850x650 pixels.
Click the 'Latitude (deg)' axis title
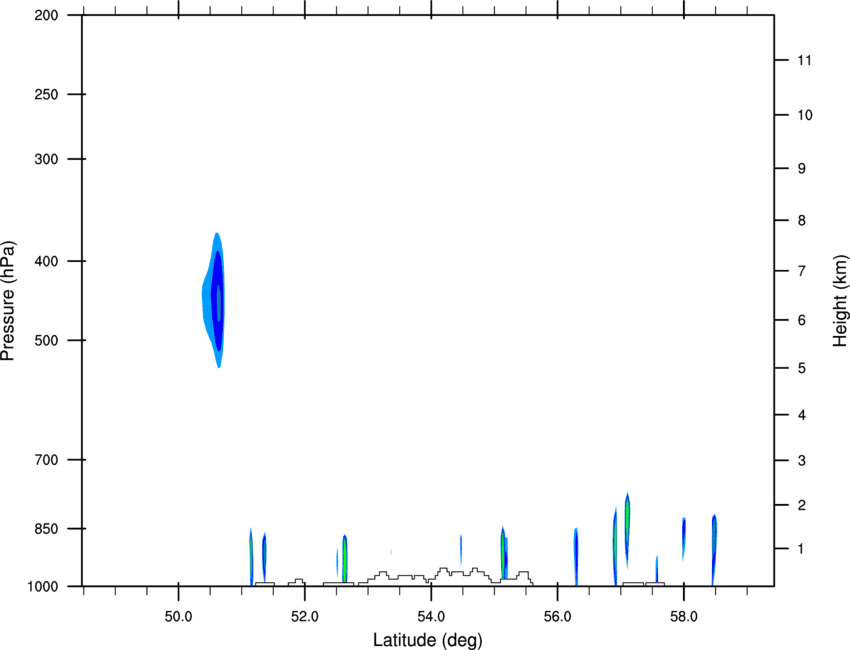427,640
